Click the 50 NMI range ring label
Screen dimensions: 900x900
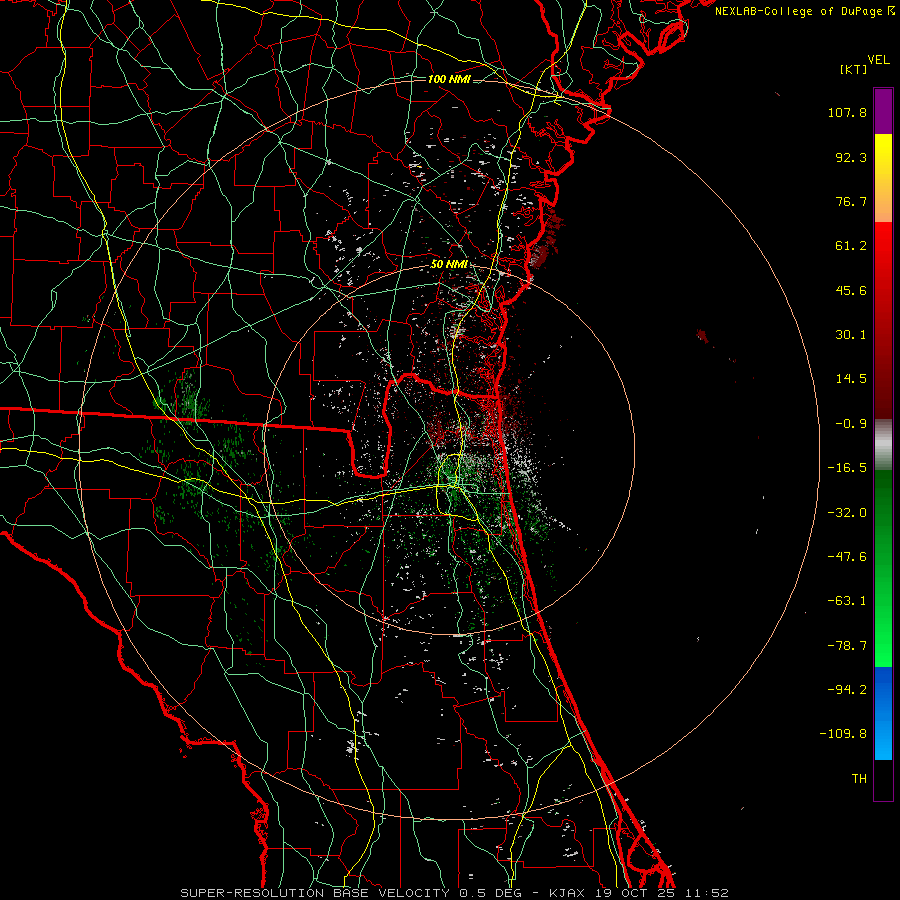pos(449,264)
